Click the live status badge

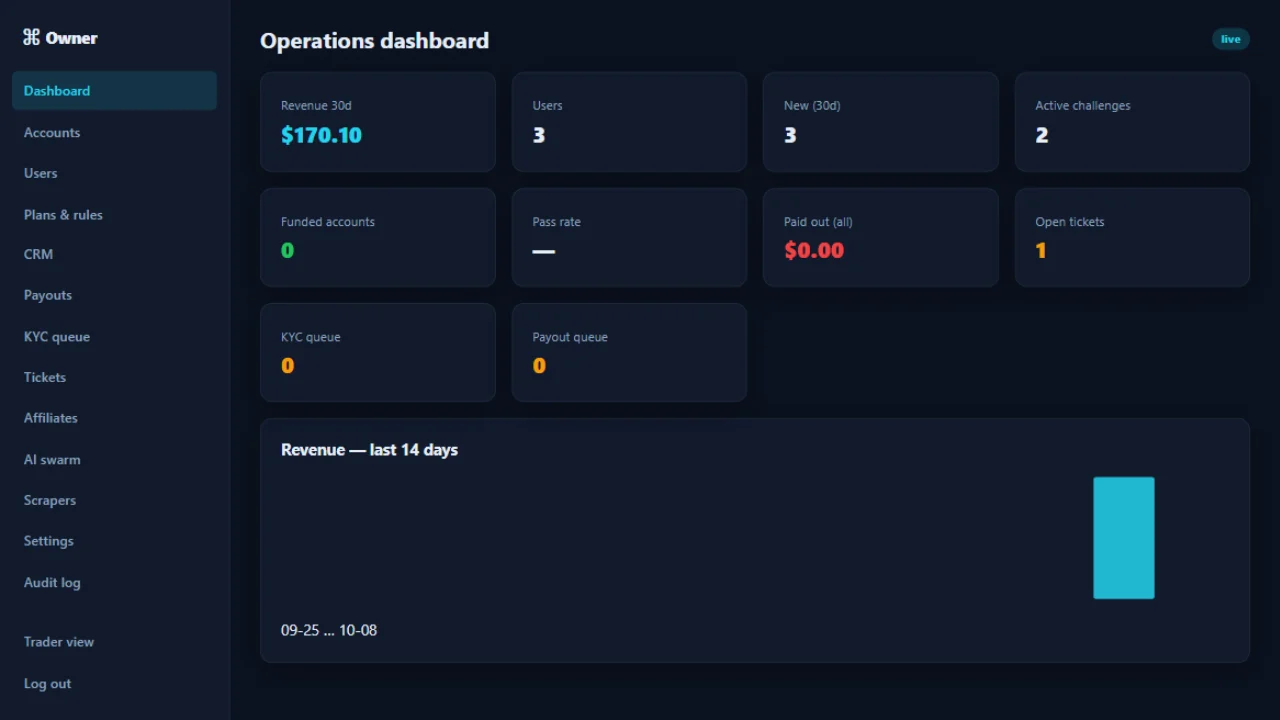tap(1230, 39)
